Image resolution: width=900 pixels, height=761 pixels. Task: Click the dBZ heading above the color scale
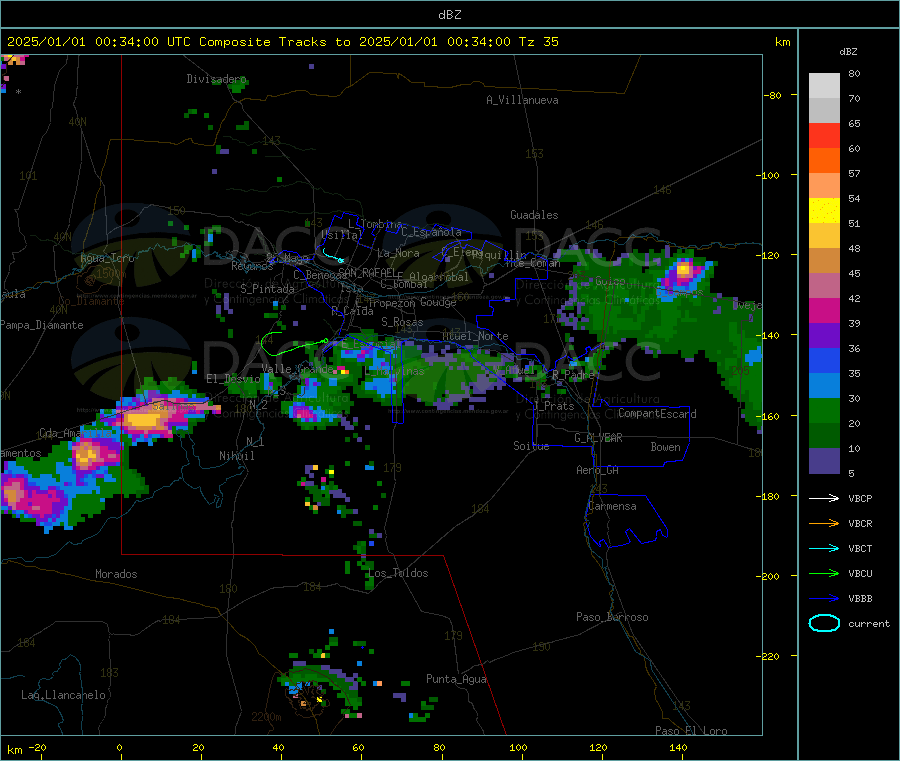coord(848,51)
